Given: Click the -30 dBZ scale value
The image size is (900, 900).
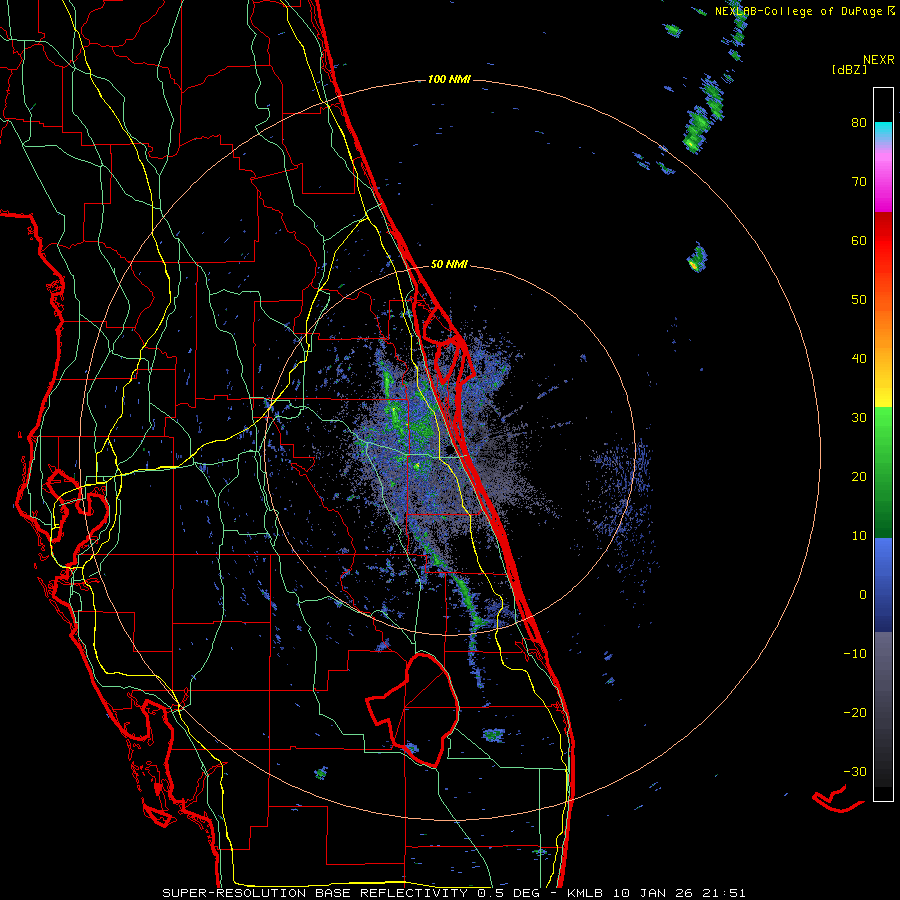Looking at the screenshot, I should [x=855, y=771].
